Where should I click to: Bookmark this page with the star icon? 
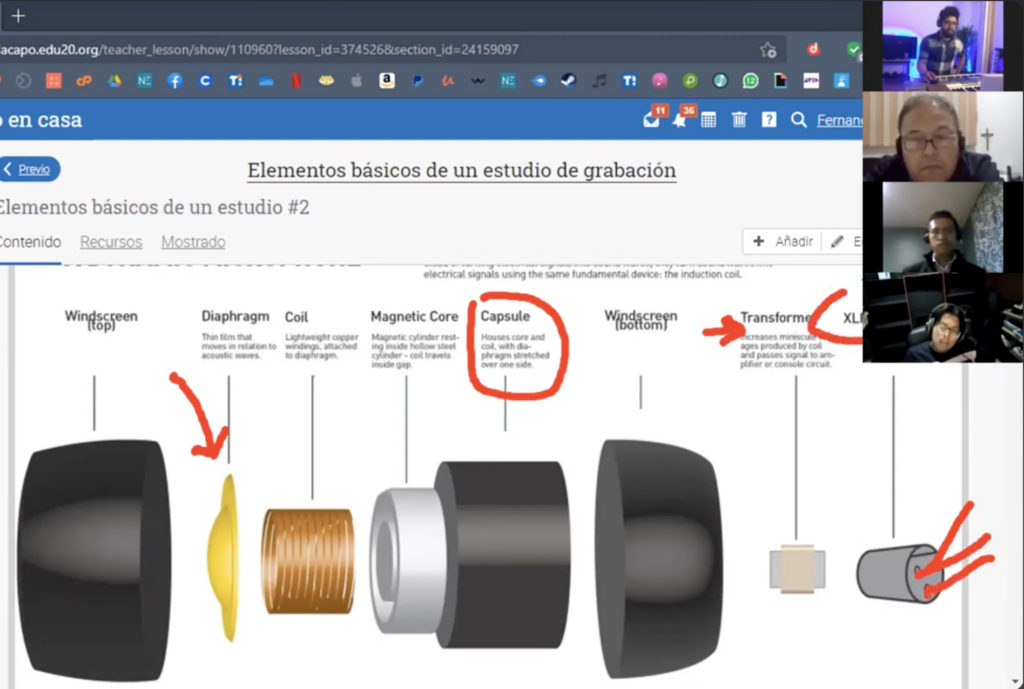(768, 50)
